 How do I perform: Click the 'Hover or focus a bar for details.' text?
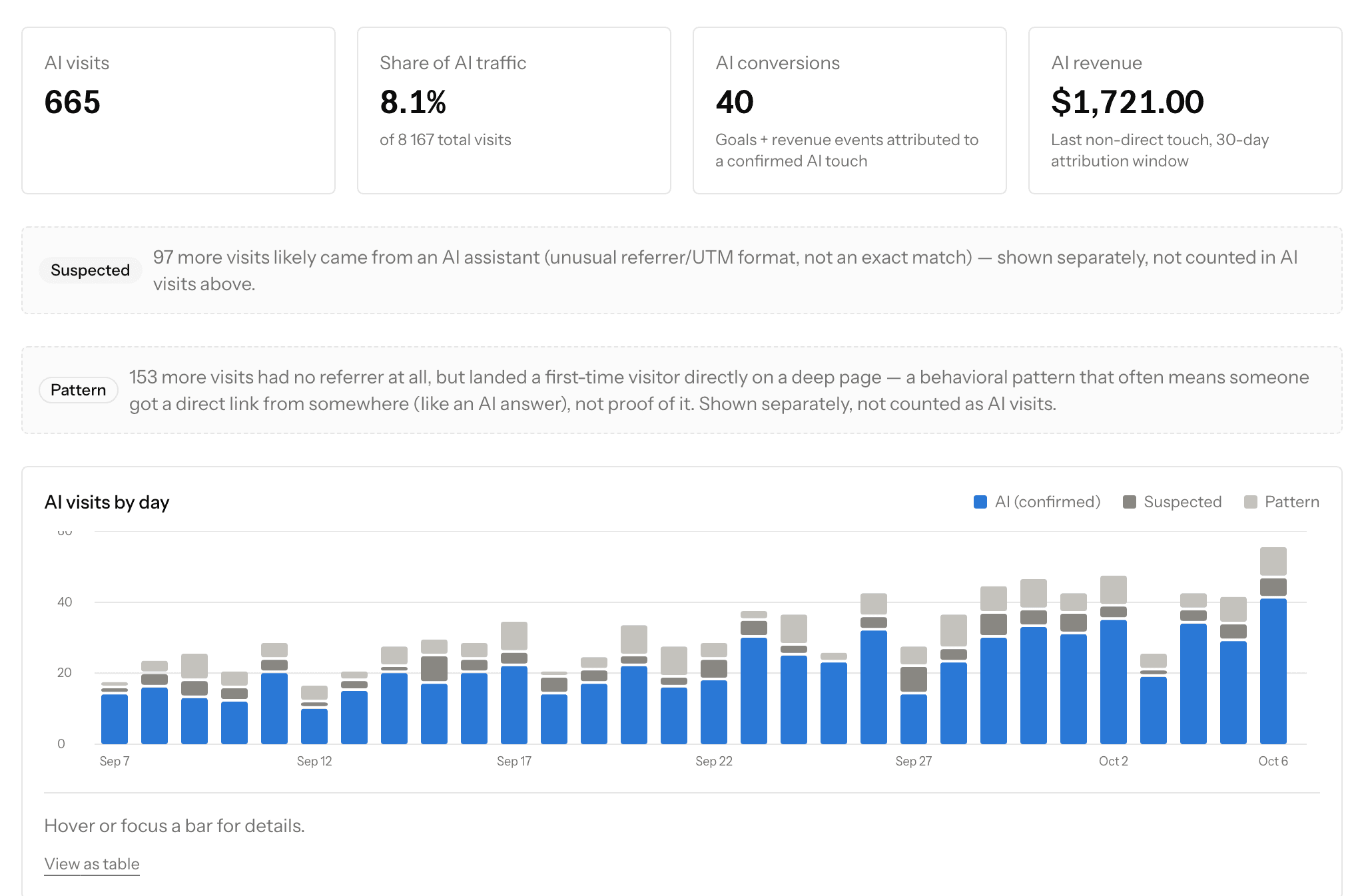pos(174,825)
